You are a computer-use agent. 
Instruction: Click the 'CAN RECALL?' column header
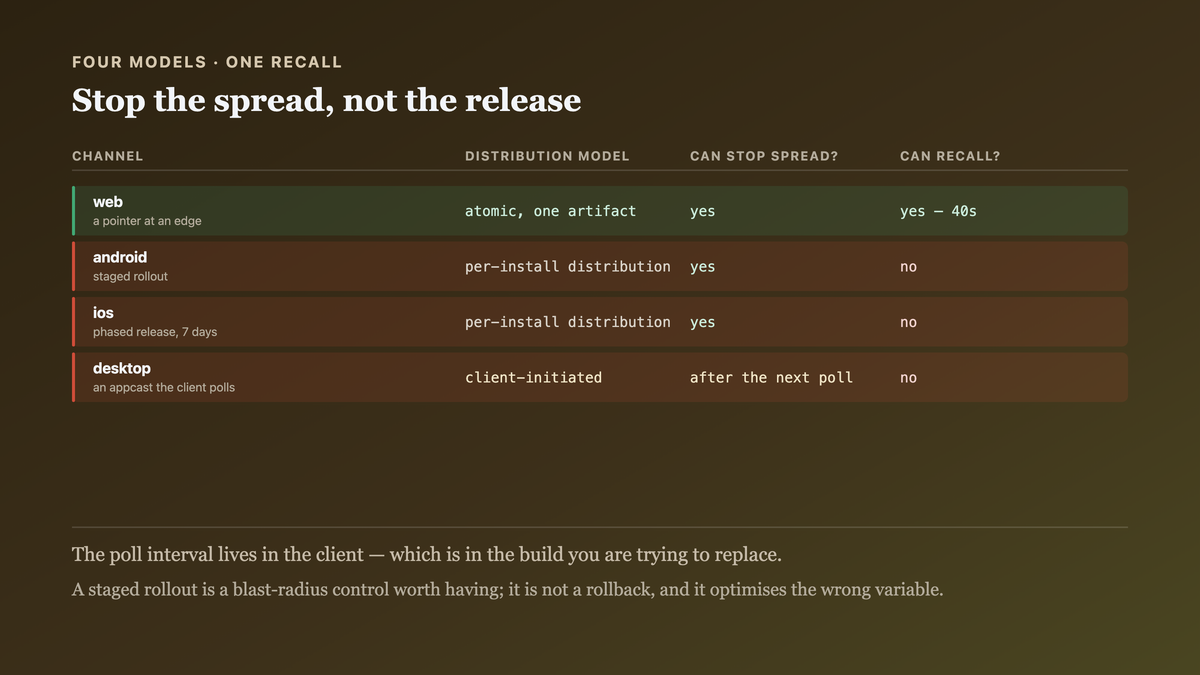(950, 156)
